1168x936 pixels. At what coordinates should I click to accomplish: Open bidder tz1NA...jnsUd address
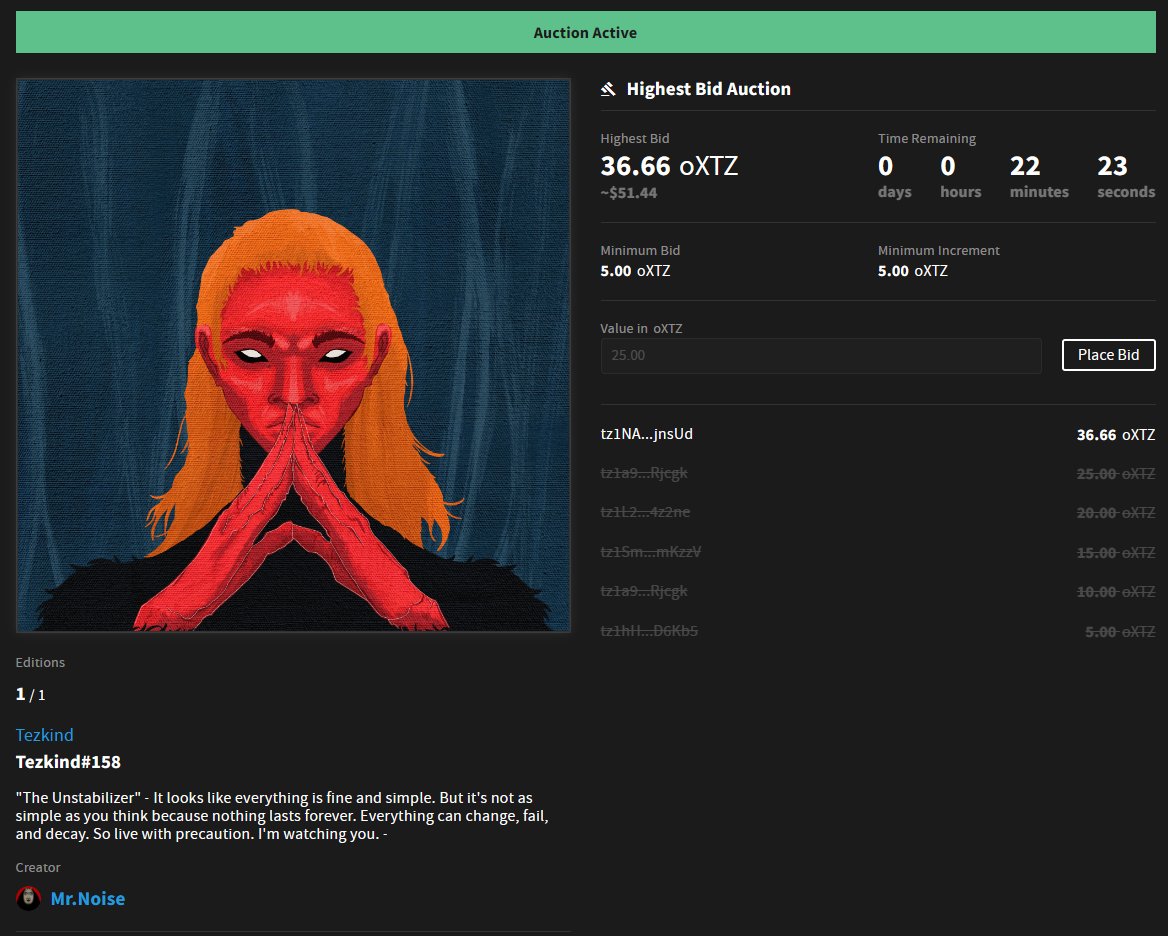click(x=647, y=434)
